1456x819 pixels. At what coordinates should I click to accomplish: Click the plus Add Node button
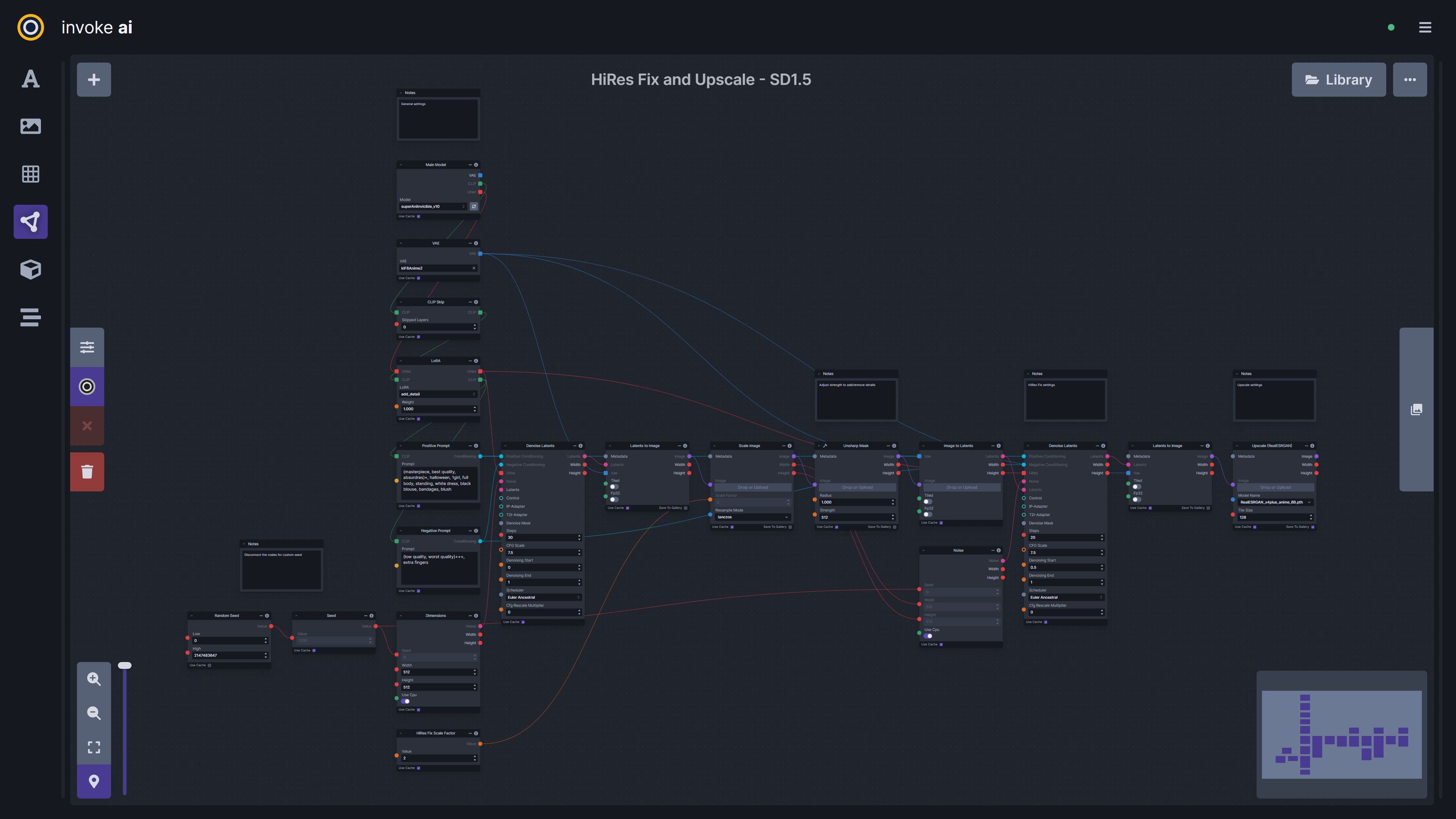(x=94, y=80)
